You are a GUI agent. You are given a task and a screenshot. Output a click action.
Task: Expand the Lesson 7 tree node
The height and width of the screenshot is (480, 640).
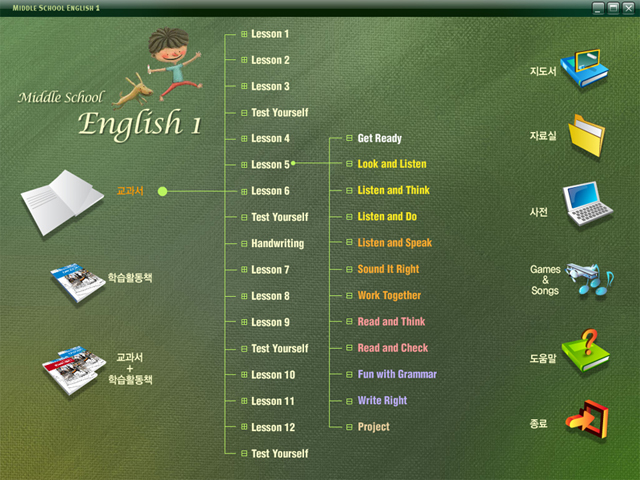244,270
